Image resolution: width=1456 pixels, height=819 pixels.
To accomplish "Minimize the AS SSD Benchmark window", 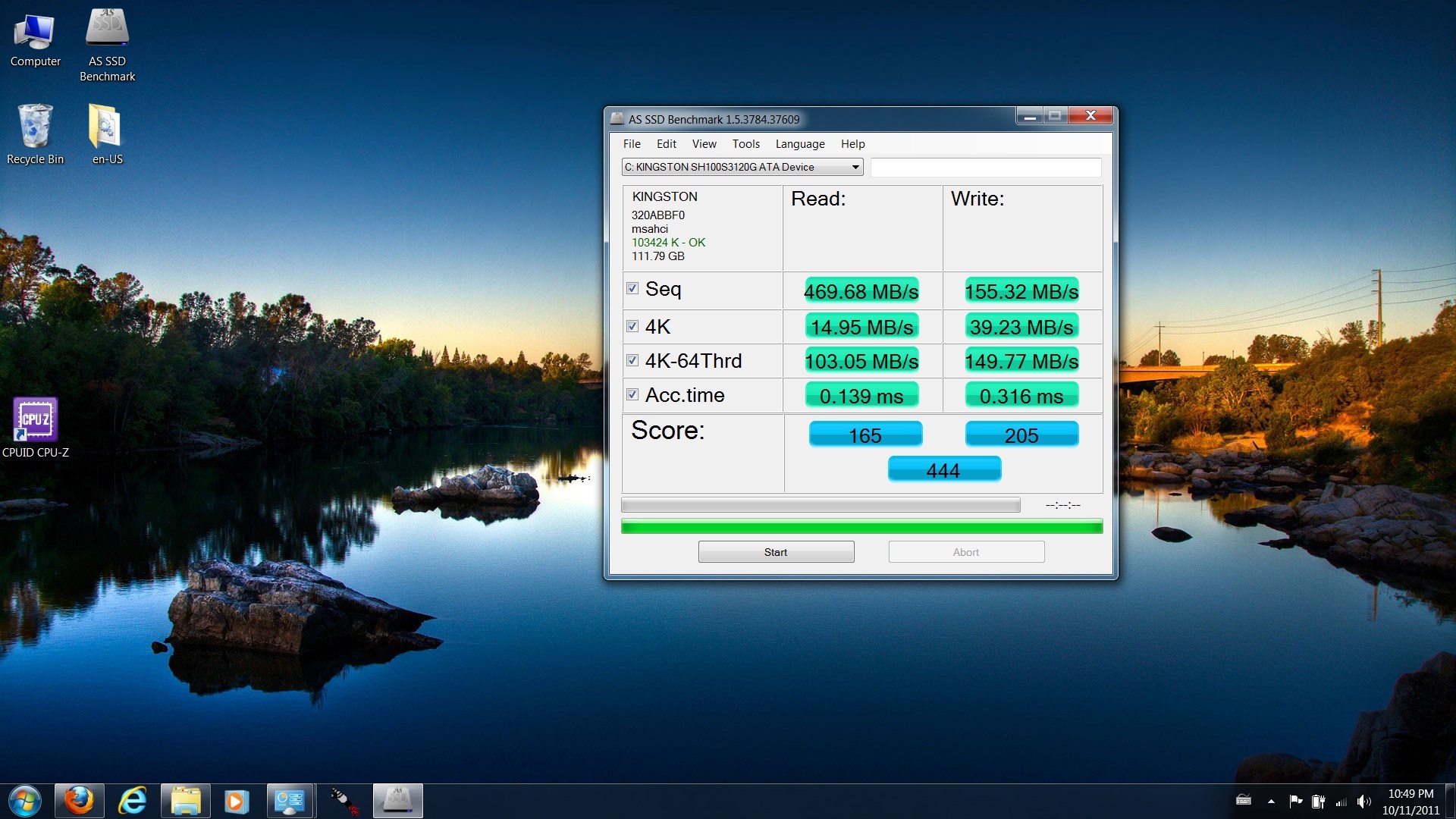I will pyautogui.click(x=1029, y=116).
